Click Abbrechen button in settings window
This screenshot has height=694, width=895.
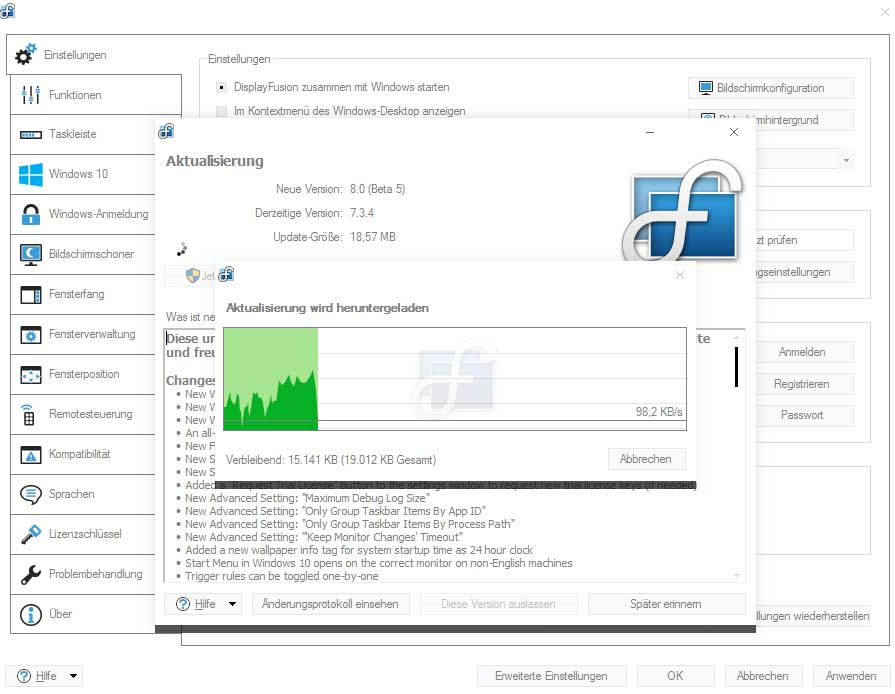tap(763, 676)
